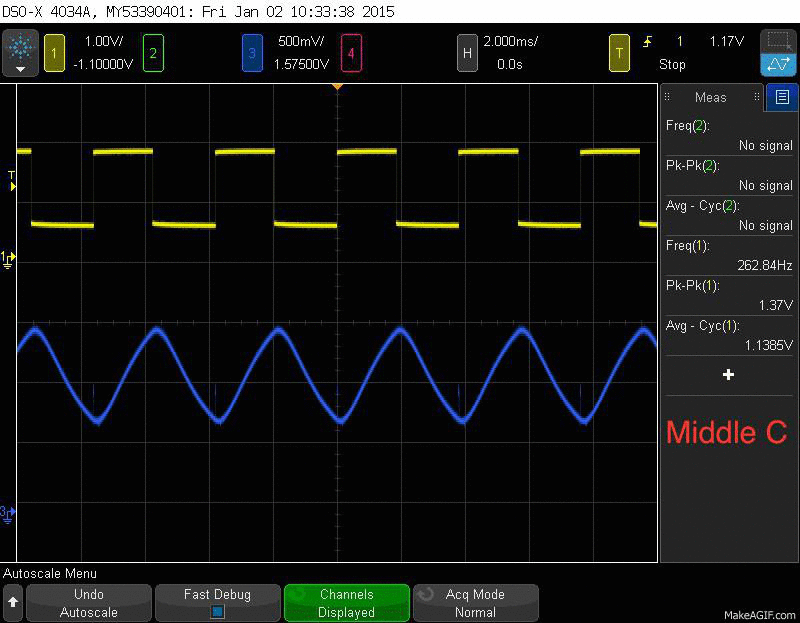
Task: Go back with the up arrow softkey
Action: click(13, 603)
